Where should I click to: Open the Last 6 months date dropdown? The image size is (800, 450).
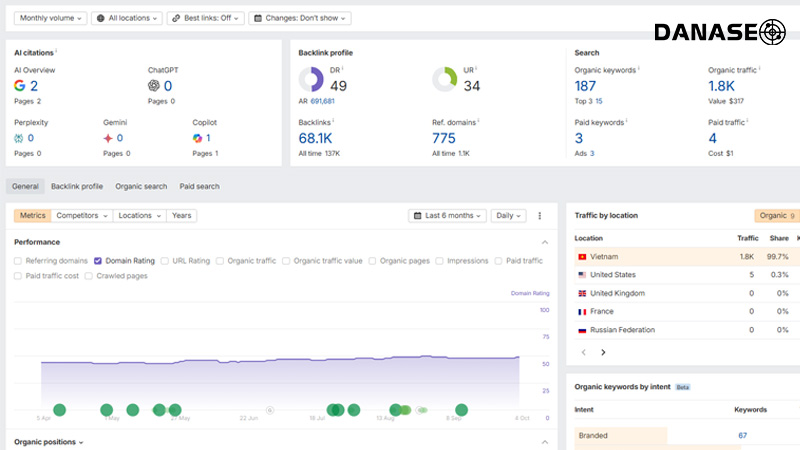pyautogui.click(x=447, y=215)
